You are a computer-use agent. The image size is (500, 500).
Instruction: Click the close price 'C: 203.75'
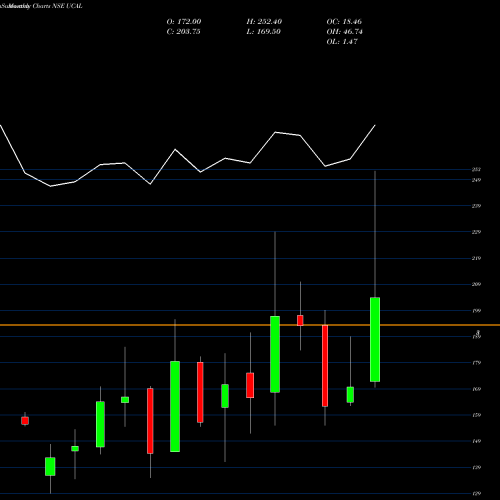tap(183, 32)
